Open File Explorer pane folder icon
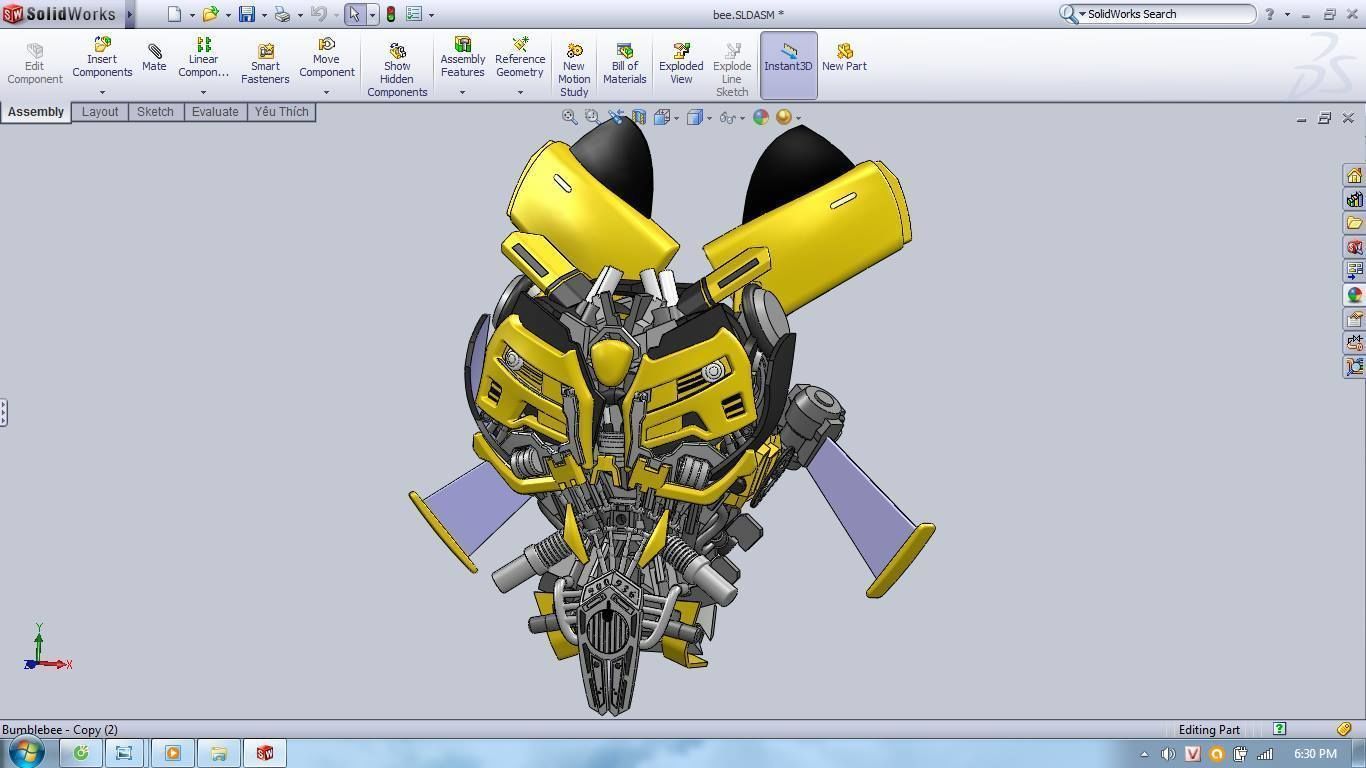Viewport: 1366px width, 768px height. point(1354,223)
